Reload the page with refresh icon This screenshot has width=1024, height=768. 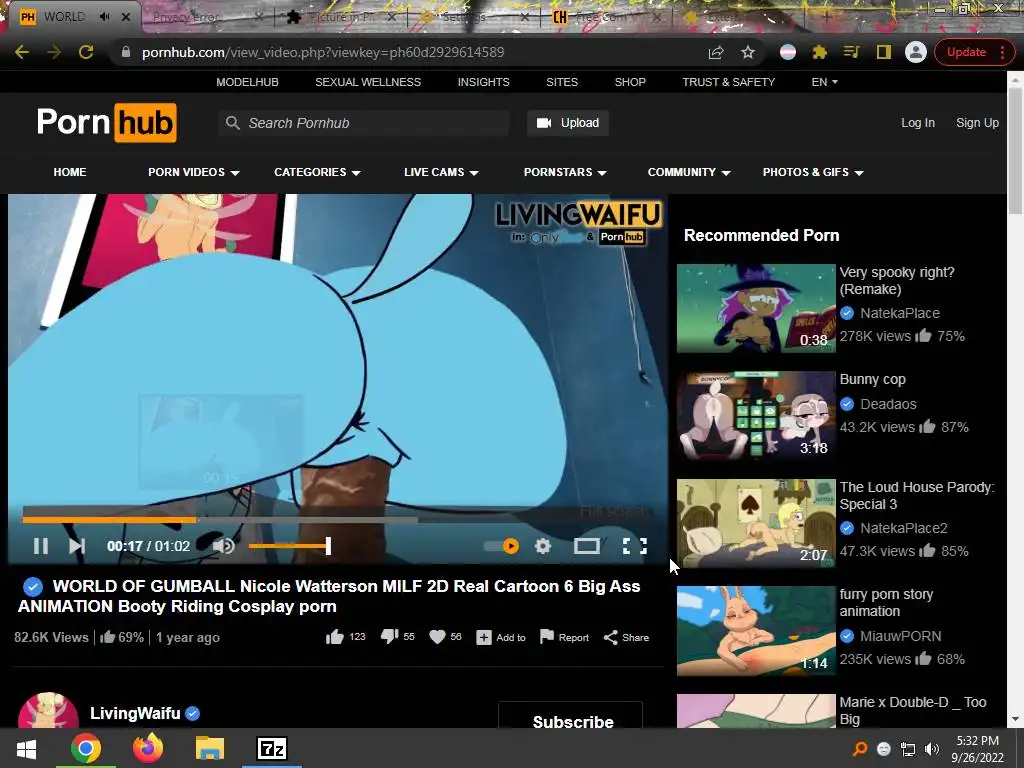pyautogui.click(x=86, y=52)
